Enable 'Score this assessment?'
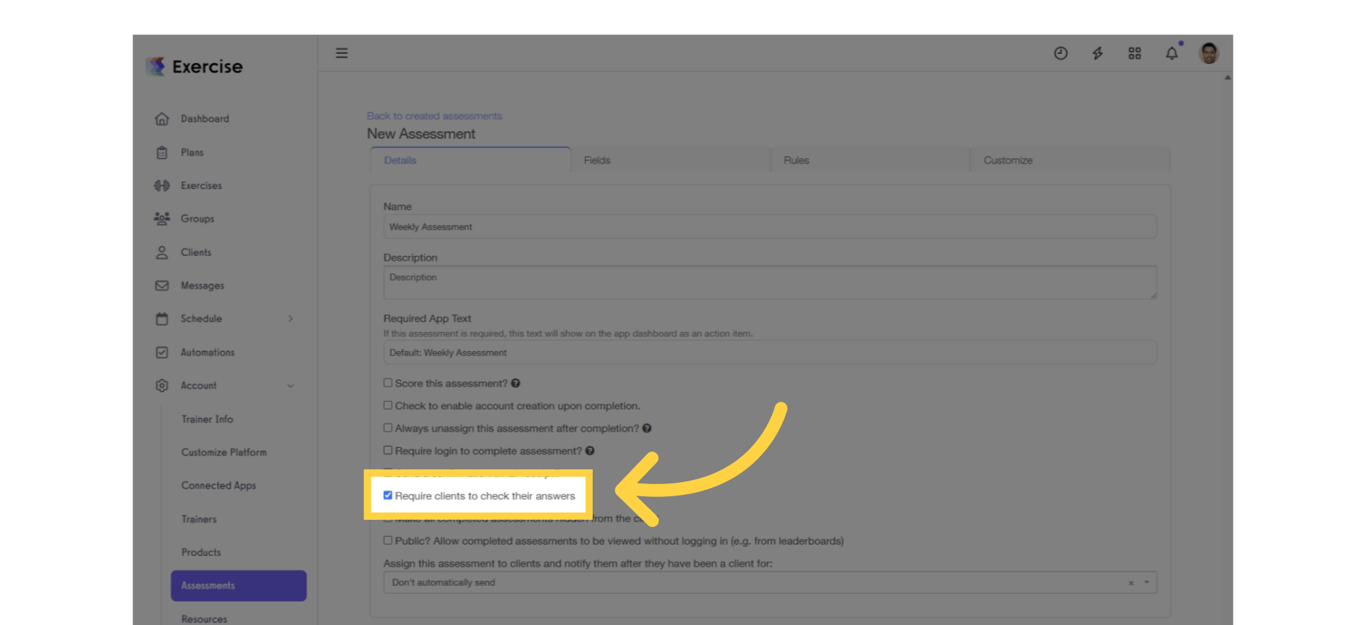This screenshot has height=625, width=1366. [388, 383]
